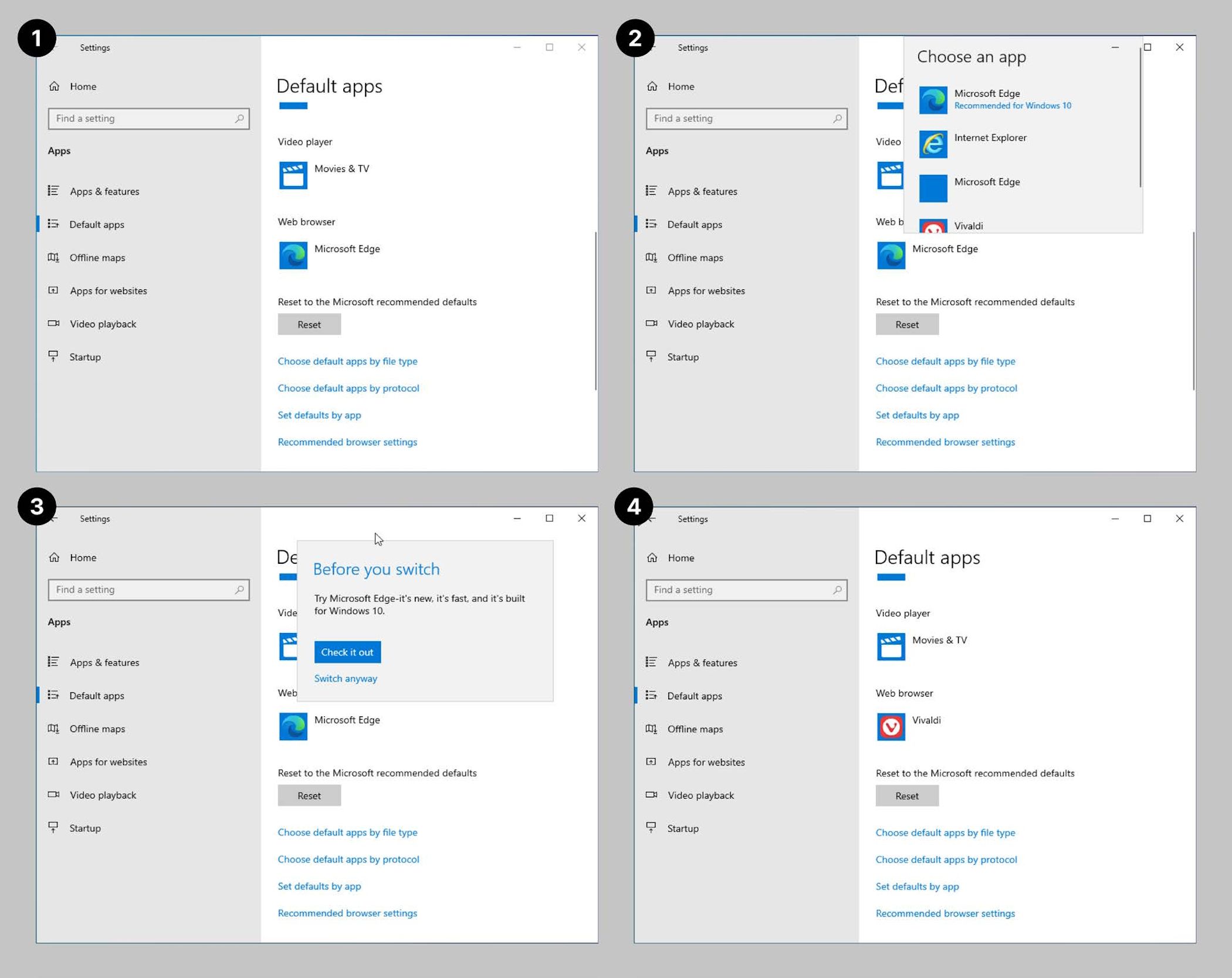Image resolution: width=1232 pixels, height=978 pixels.
Task: Click Reset button in panel 3
Action: [309, 796]
